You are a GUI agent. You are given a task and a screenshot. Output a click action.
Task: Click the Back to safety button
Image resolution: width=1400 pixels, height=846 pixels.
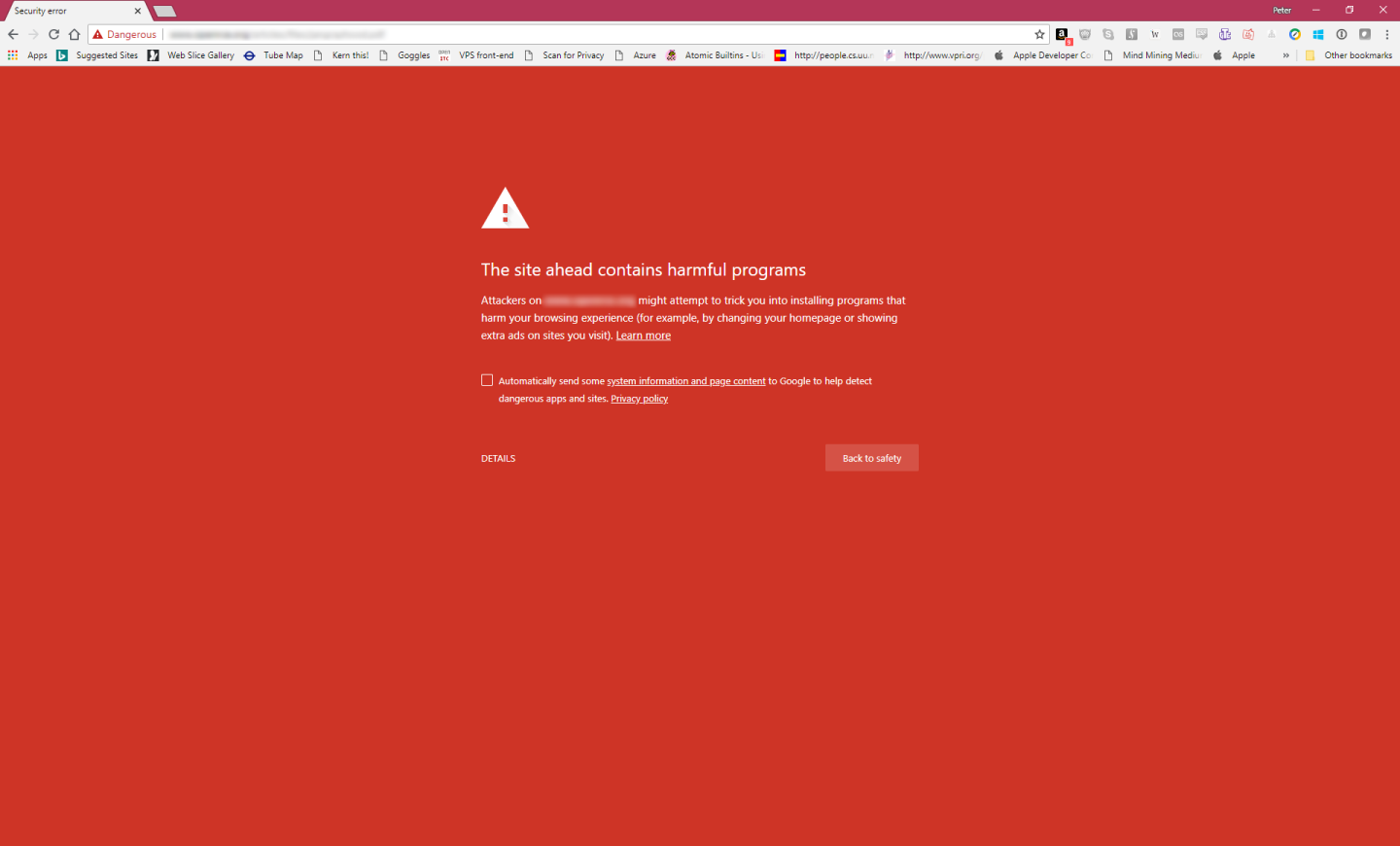click(871, 457)
